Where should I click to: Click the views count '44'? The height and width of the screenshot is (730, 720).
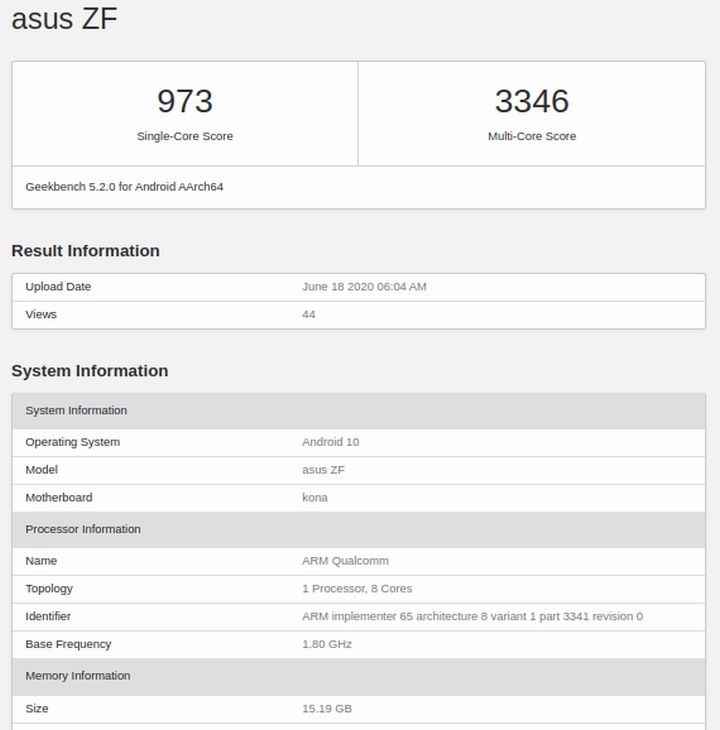(309, 314)
